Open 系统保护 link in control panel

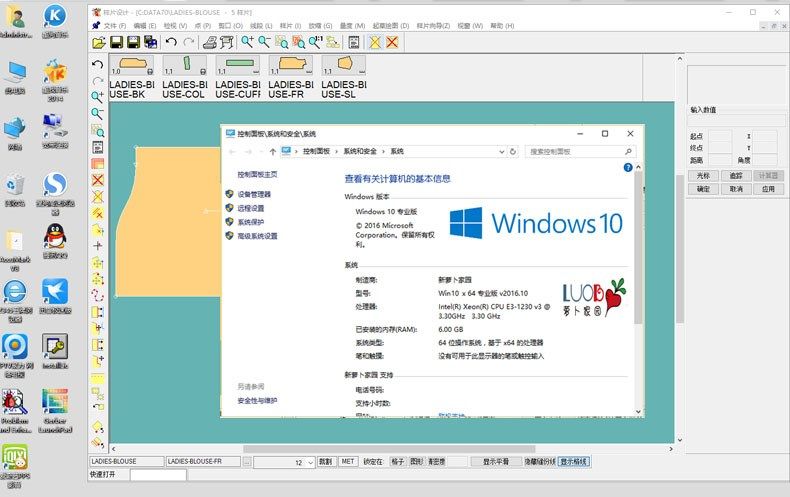coord(250,222)
